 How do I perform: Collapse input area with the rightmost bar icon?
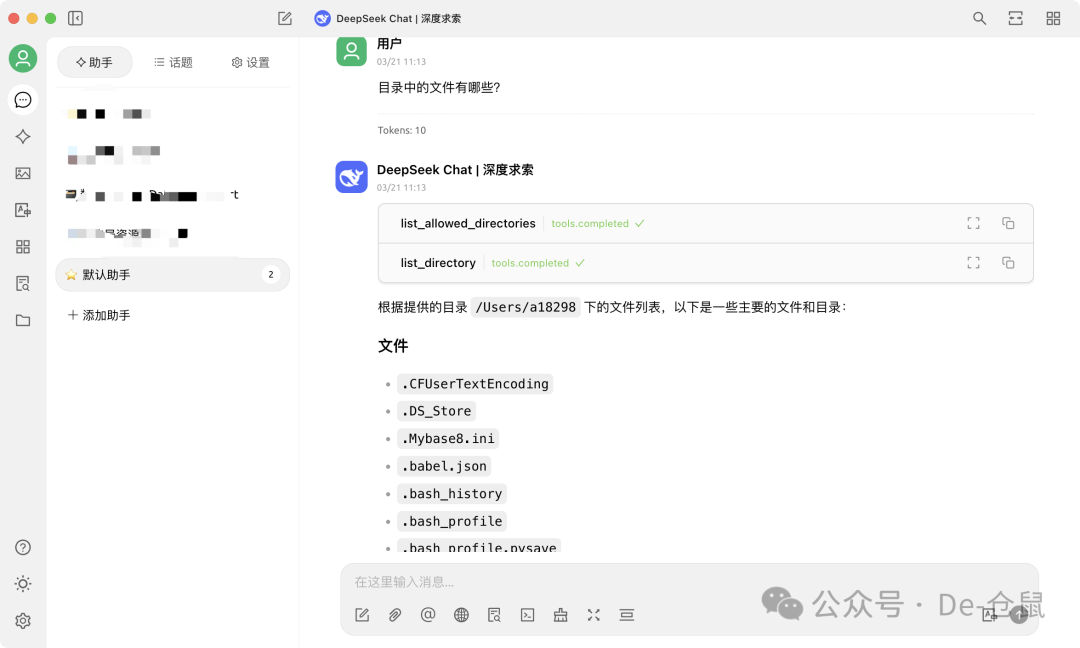point(627,615)
